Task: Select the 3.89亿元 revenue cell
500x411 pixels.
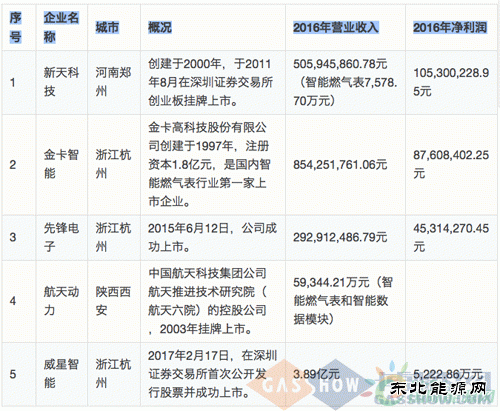Action: (316, 374)
